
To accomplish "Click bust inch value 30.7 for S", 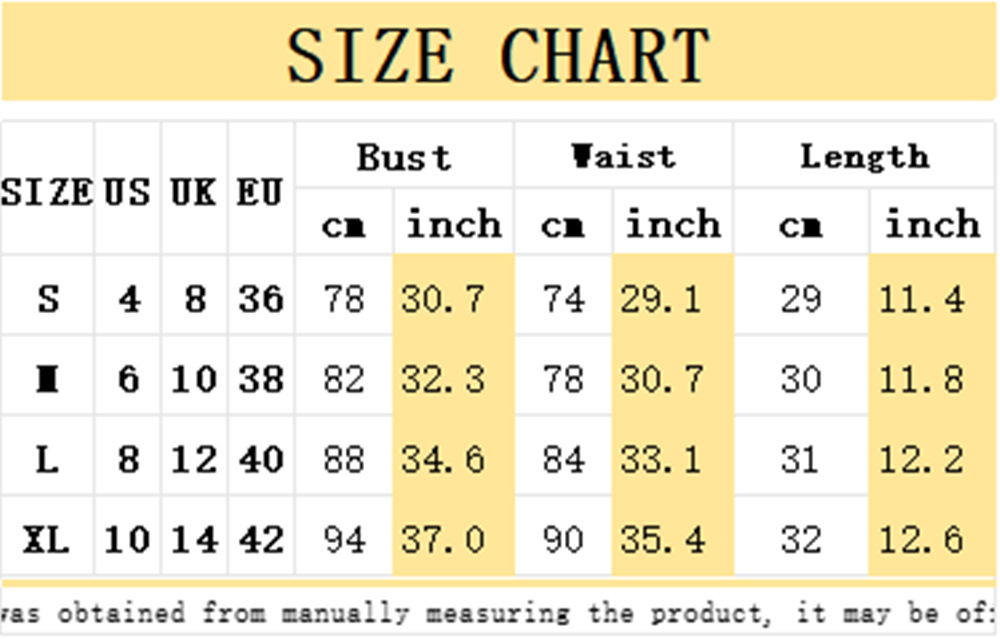I will coord(443,298).
